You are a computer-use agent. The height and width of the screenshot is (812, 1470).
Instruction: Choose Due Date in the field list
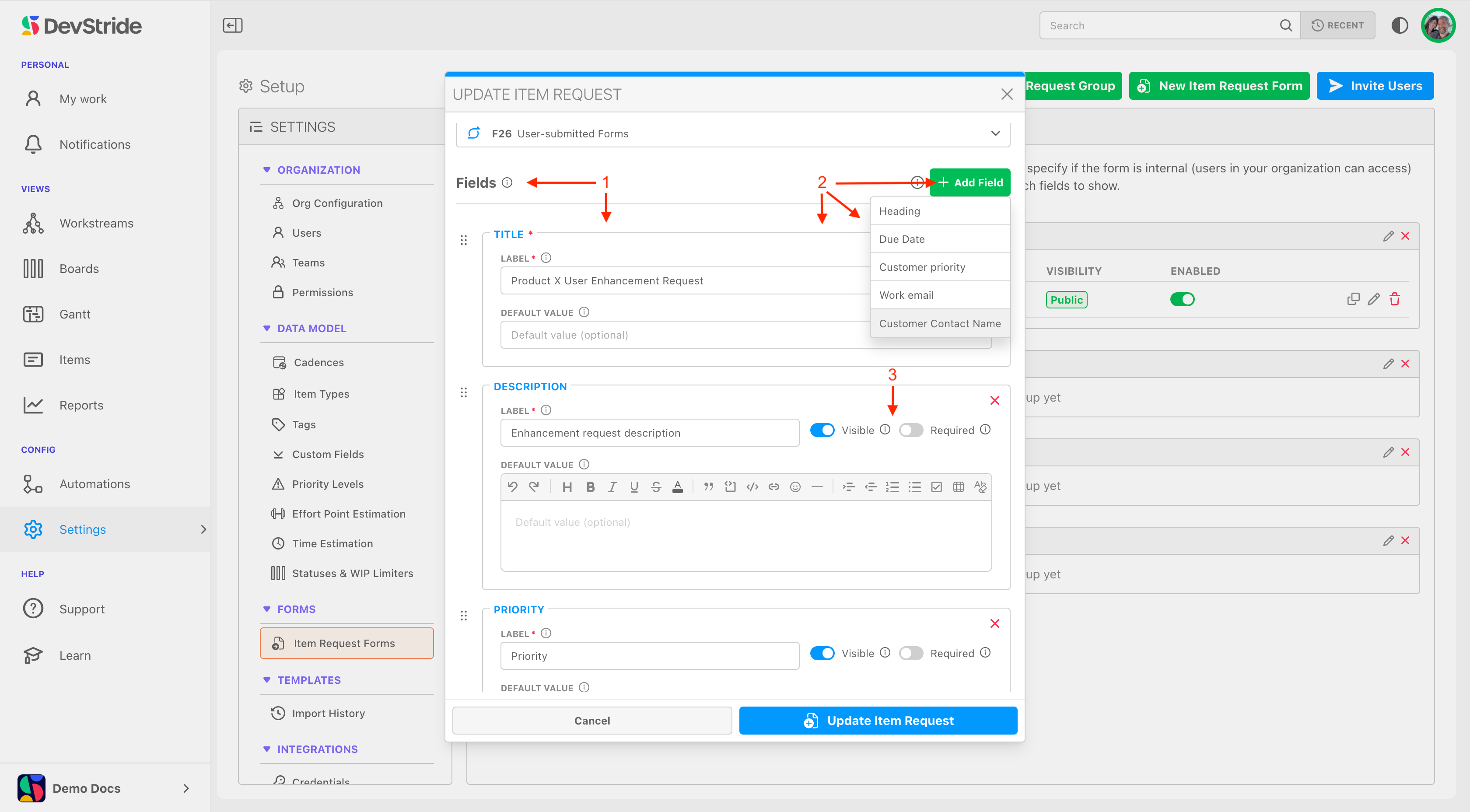click(x=902, y=239)
